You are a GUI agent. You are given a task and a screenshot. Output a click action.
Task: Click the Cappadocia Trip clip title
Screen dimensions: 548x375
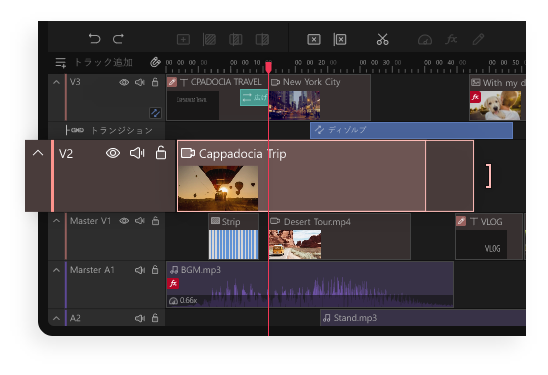(x=243, y=154)
